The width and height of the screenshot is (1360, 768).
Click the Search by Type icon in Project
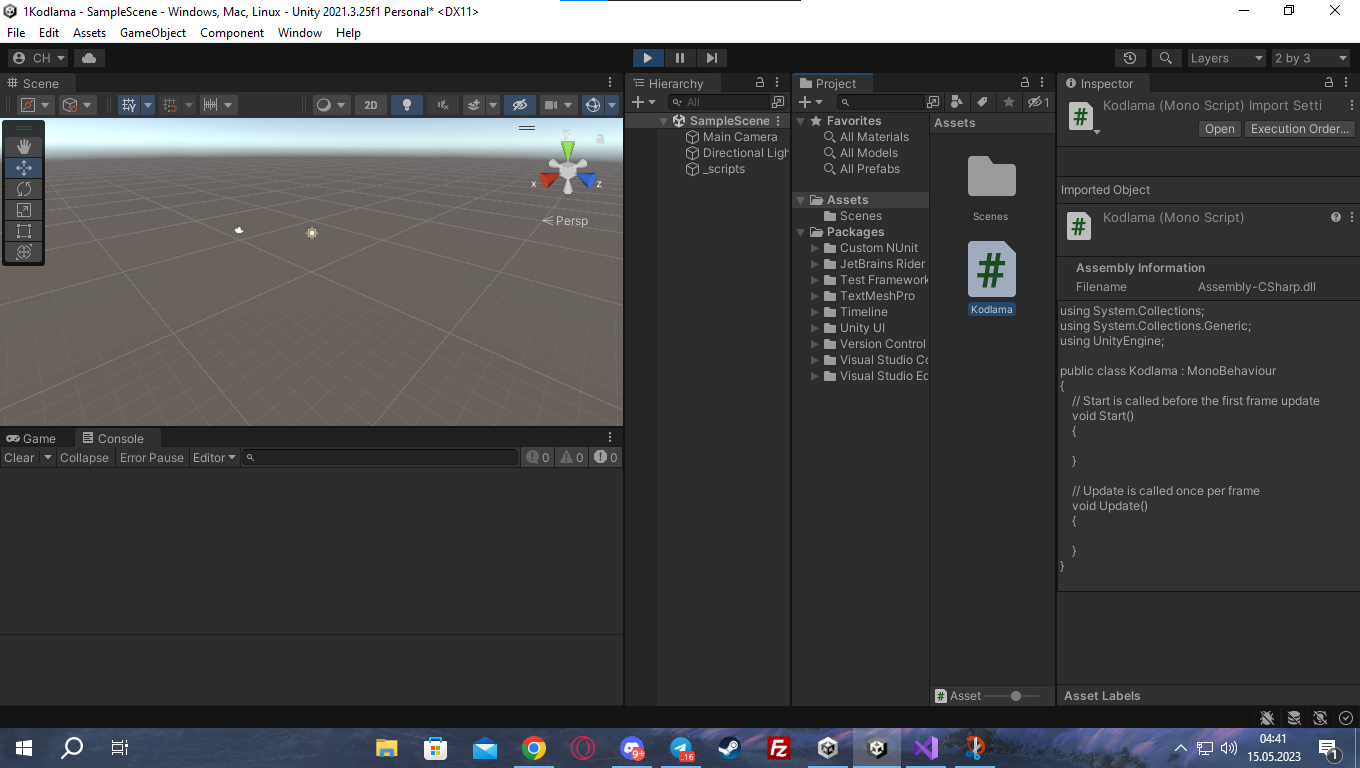coord(957,102)
